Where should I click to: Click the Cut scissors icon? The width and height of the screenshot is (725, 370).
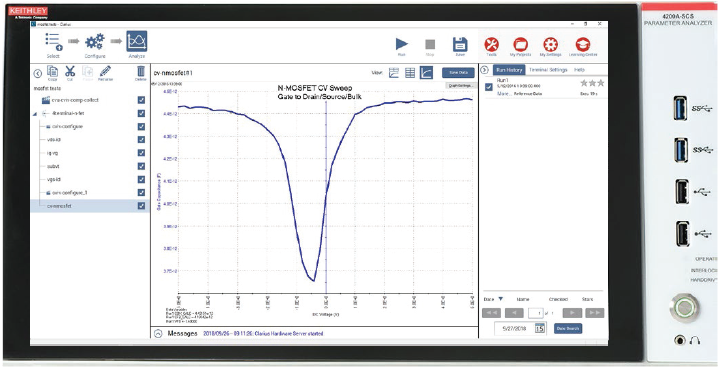pyautogui.click(x=70, y=71)
